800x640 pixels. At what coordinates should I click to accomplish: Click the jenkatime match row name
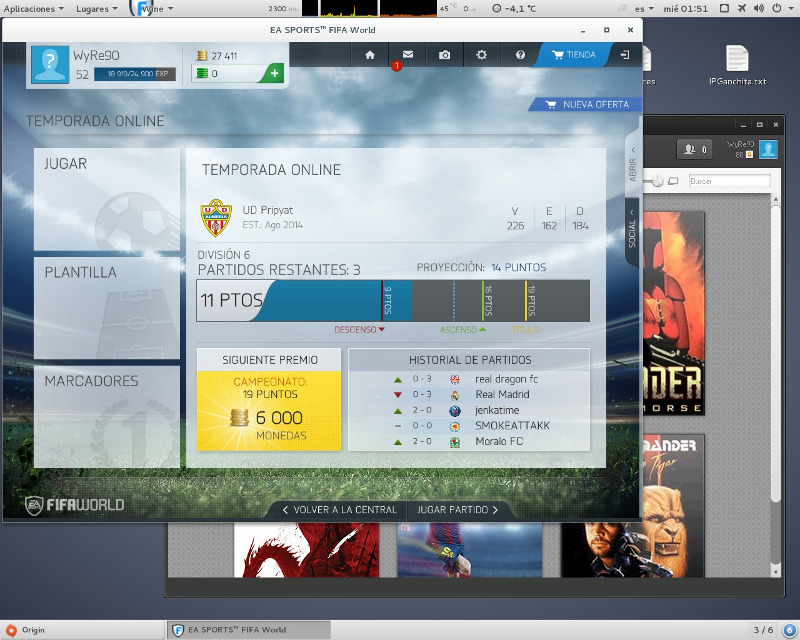[497, 410]
